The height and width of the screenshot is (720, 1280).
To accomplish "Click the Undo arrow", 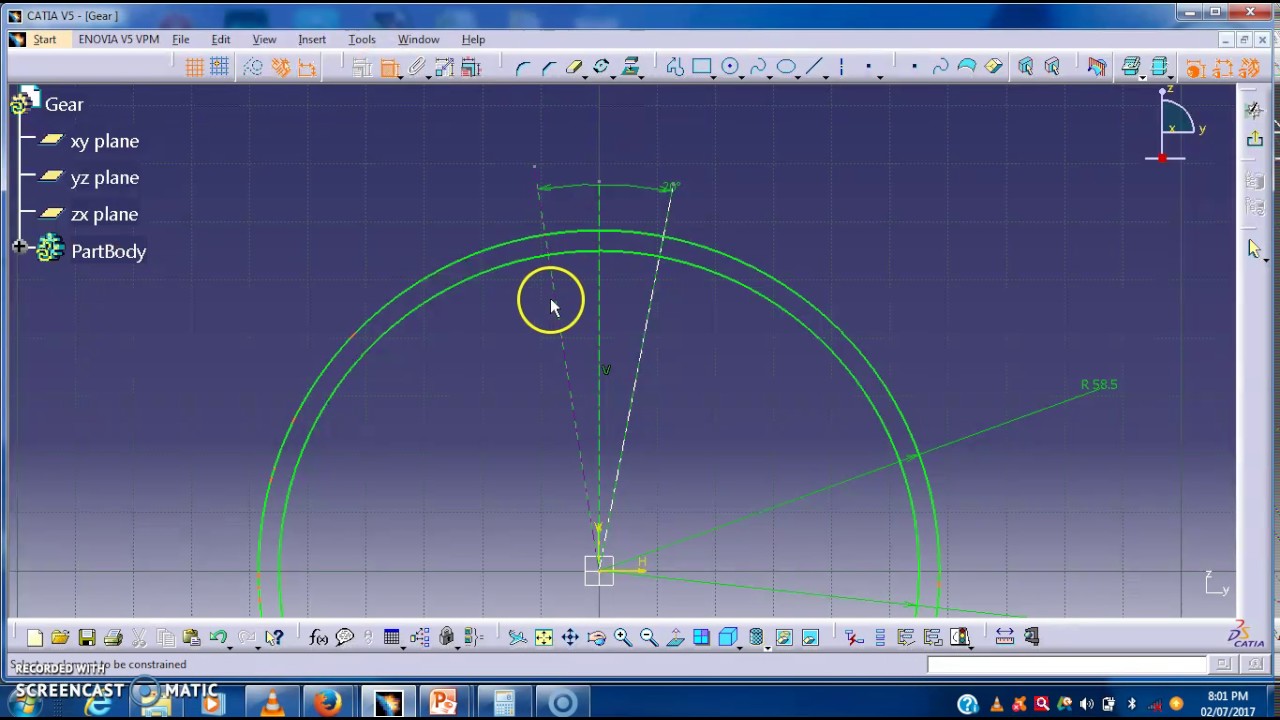I will (217, 637).
